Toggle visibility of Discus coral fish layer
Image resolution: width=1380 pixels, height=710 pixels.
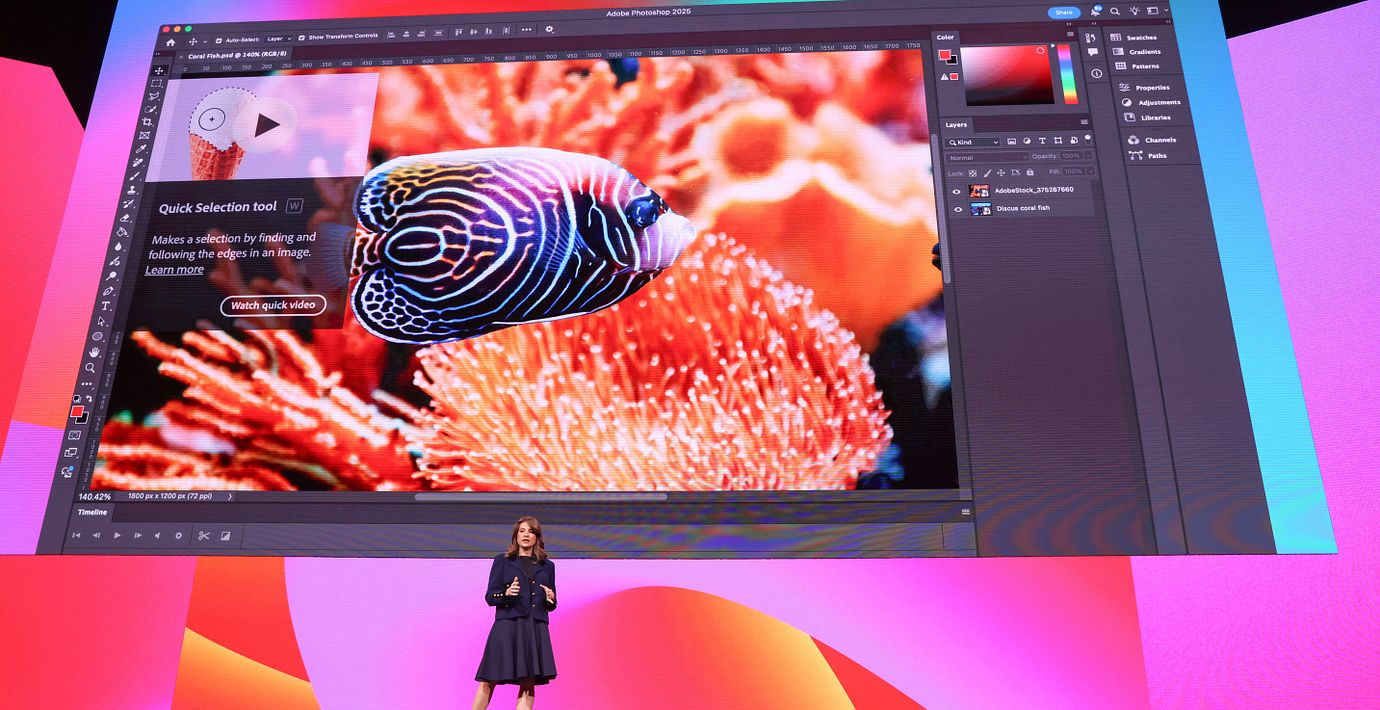coord(958,209)
